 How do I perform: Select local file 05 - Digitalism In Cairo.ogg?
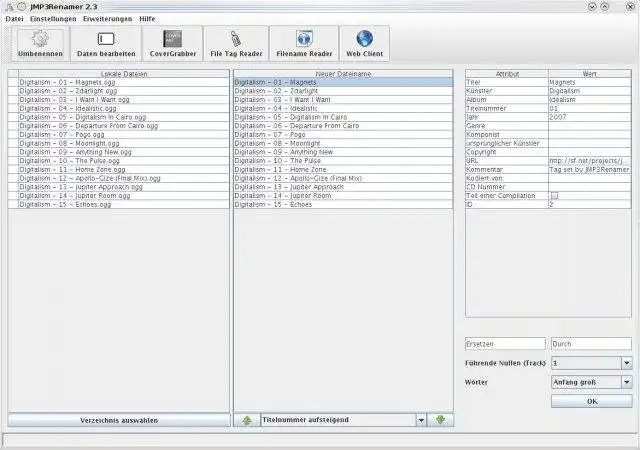pos(124,117)
